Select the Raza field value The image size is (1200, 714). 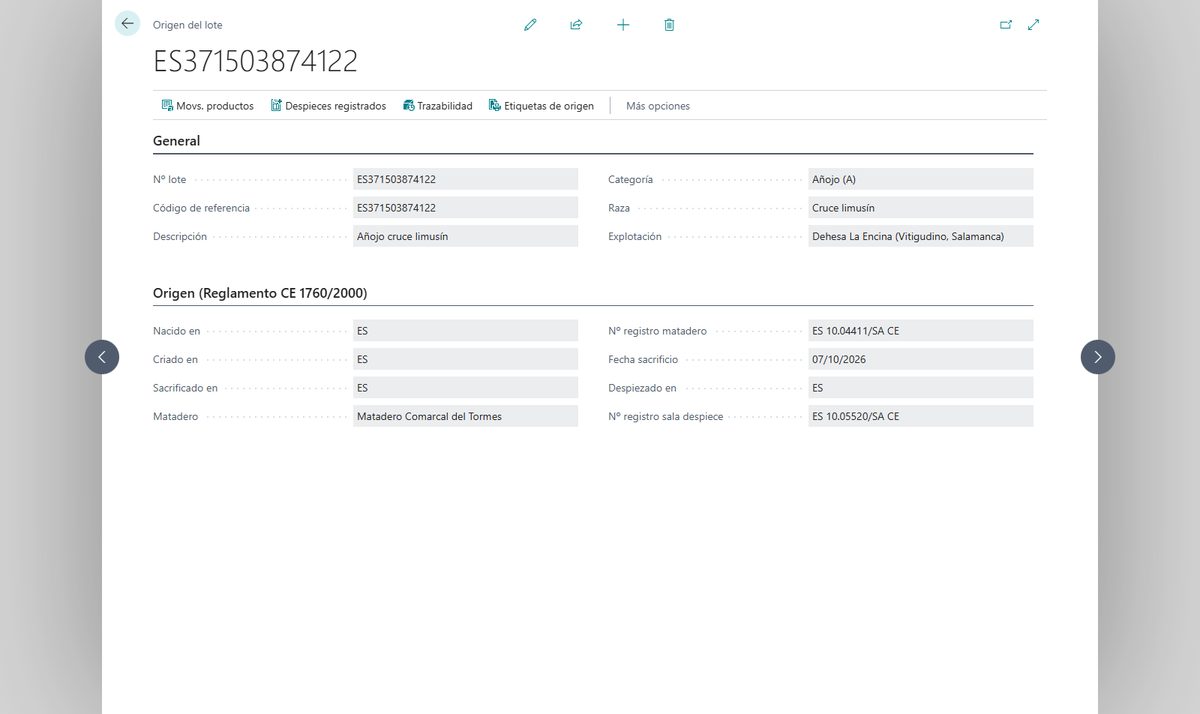(921, 208)
